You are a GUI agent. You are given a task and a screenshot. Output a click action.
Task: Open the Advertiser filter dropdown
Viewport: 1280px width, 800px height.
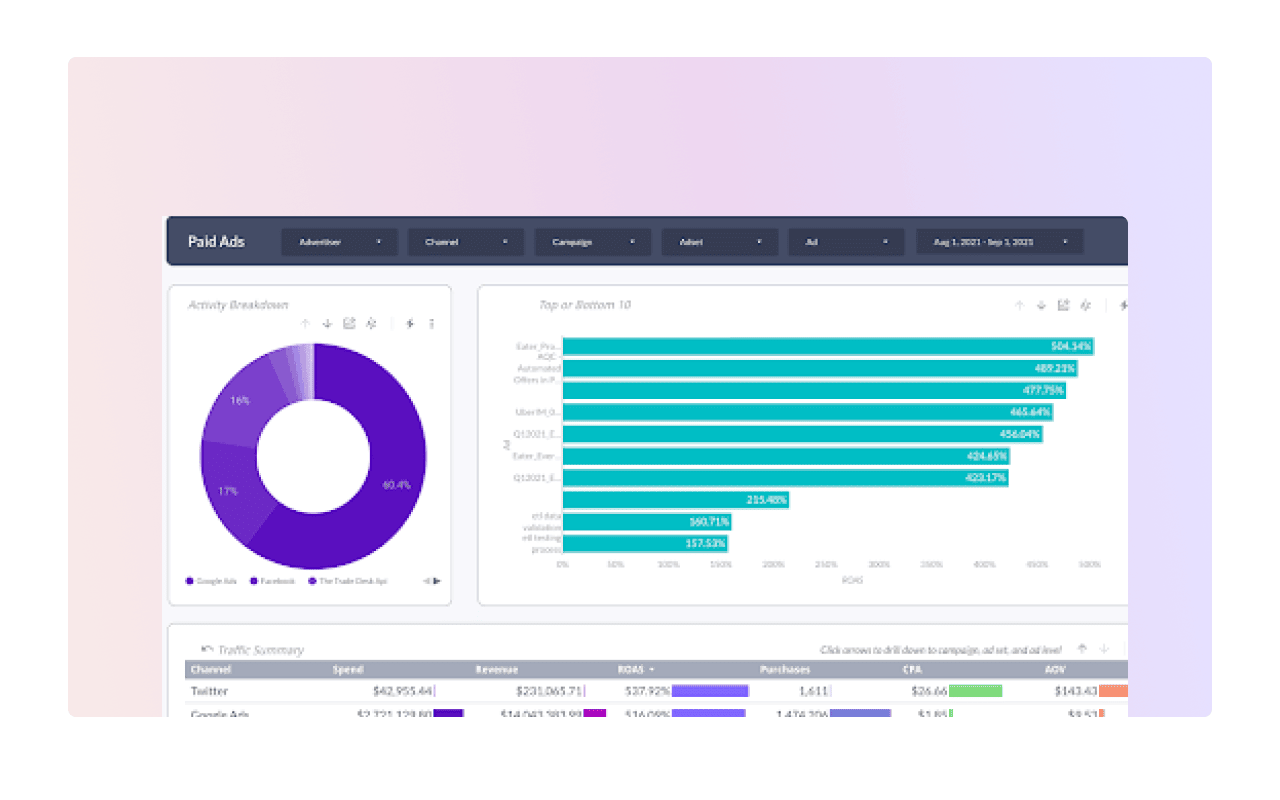(x=339, y=241)
